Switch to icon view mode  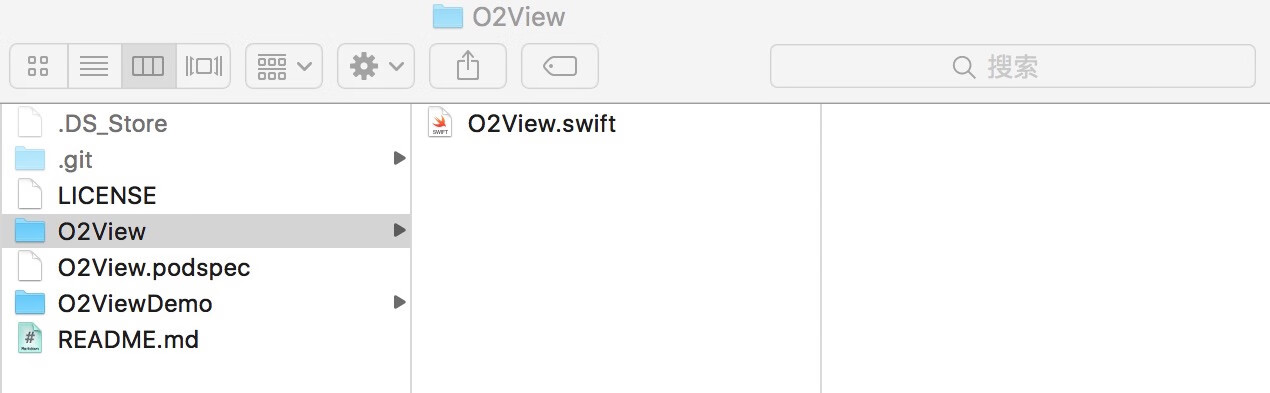tap(39, 67)
